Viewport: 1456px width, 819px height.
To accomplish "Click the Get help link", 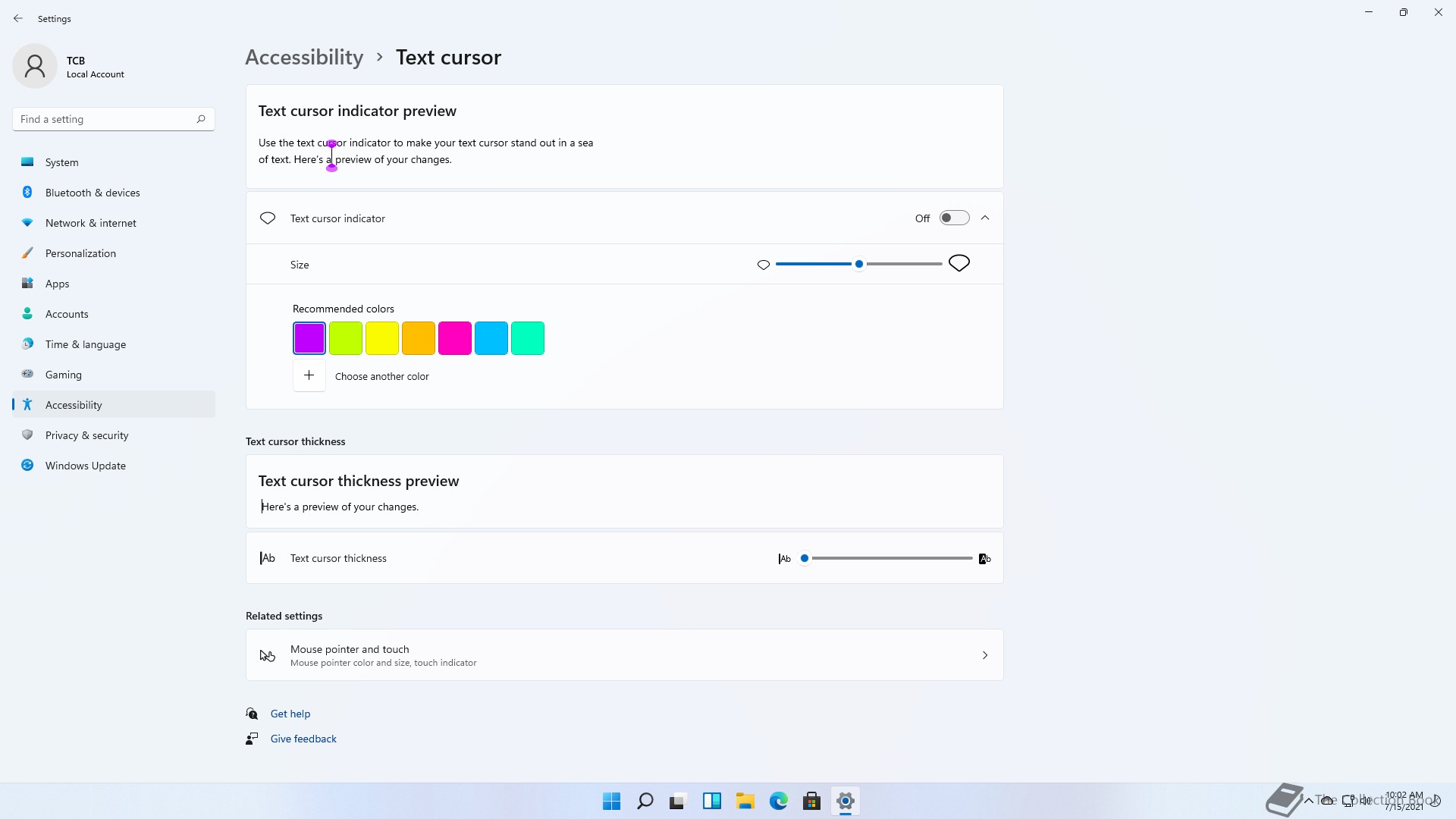I will click(290, 714).
